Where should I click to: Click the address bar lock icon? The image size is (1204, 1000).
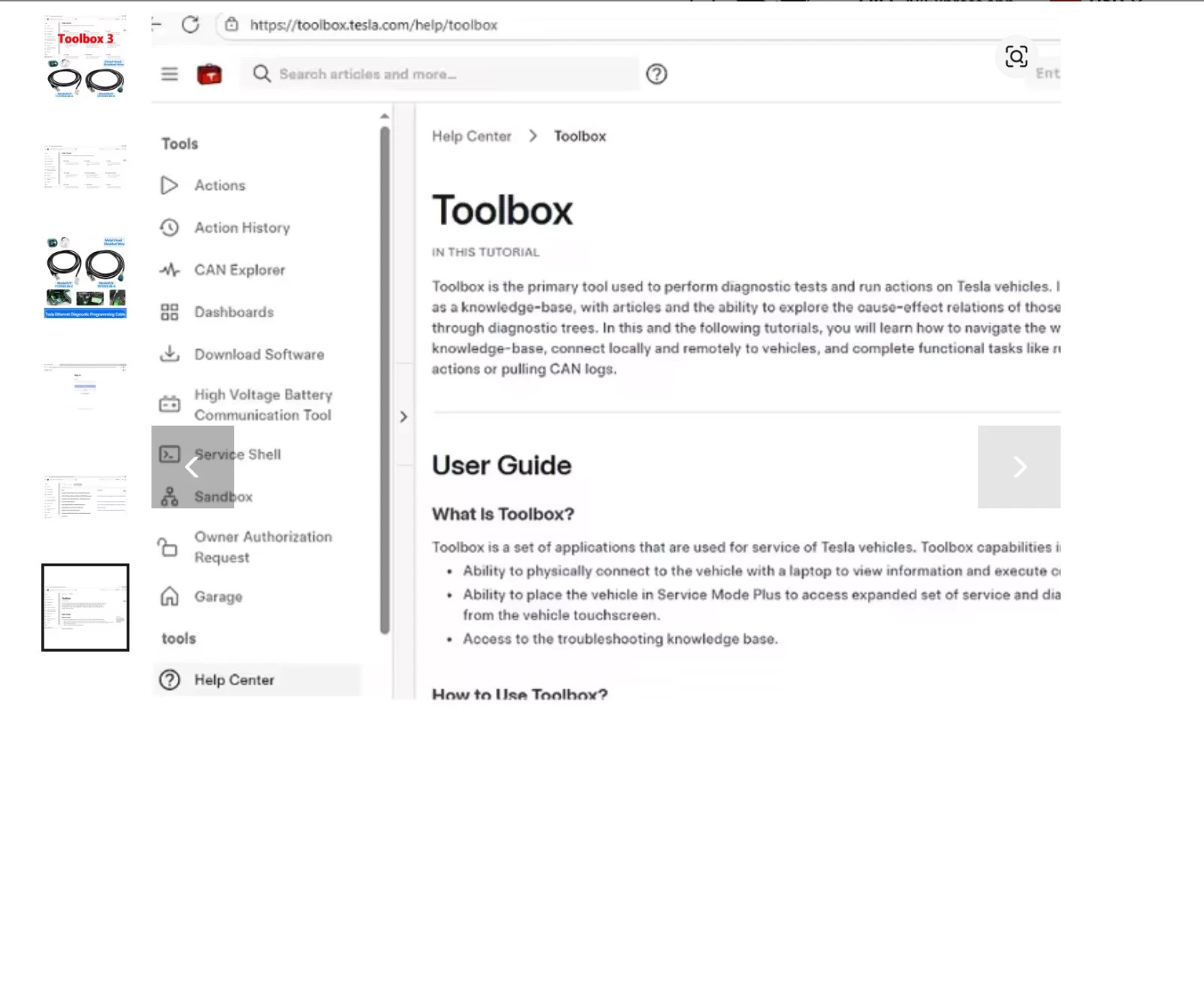point(232,25)
